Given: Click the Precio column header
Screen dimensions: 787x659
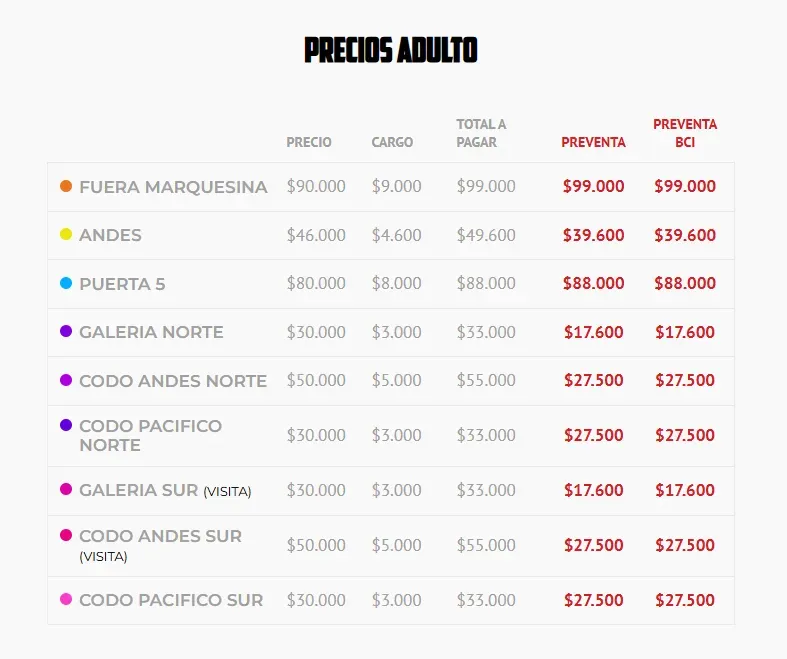Looking at the screenshot, I should 309,142.
